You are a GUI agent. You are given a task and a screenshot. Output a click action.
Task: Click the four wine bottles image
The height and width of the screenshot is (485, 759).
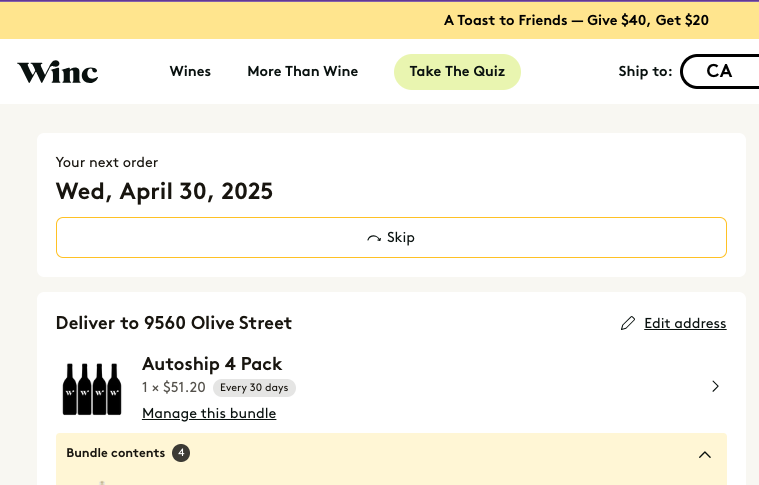(92, 389)
